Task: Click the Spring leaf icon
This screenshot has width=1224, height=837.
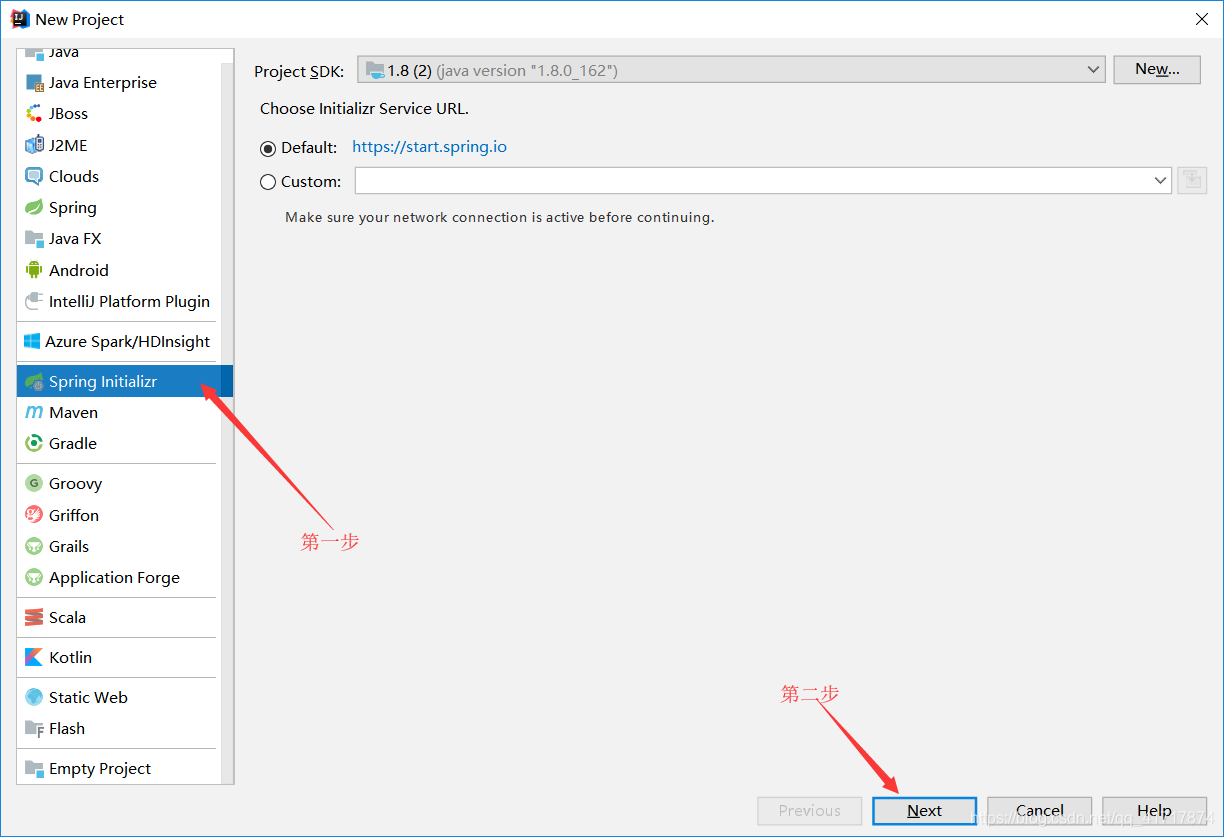Action: 34,208
